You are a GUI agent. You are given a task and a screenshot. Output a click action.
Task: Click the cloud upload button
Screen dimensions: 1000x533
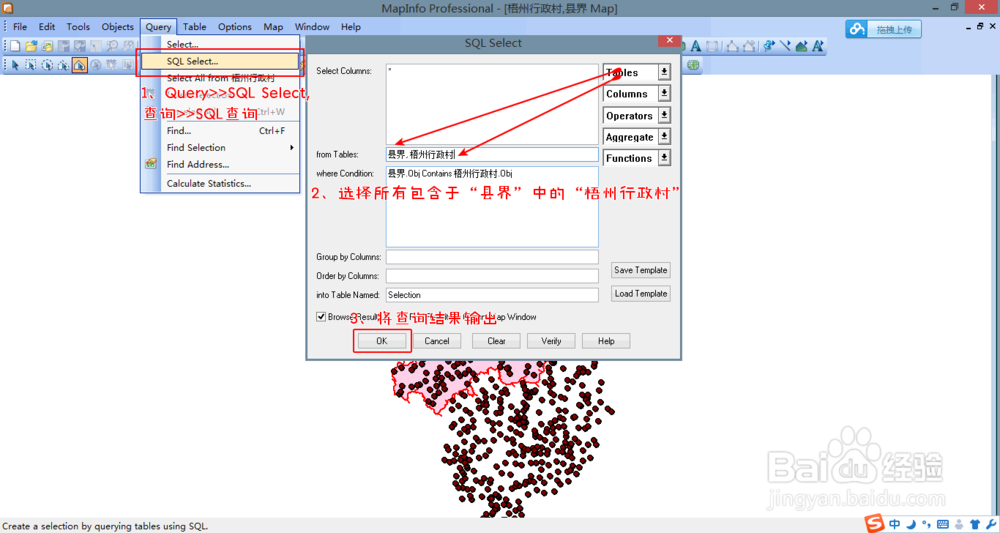(883, 29)
